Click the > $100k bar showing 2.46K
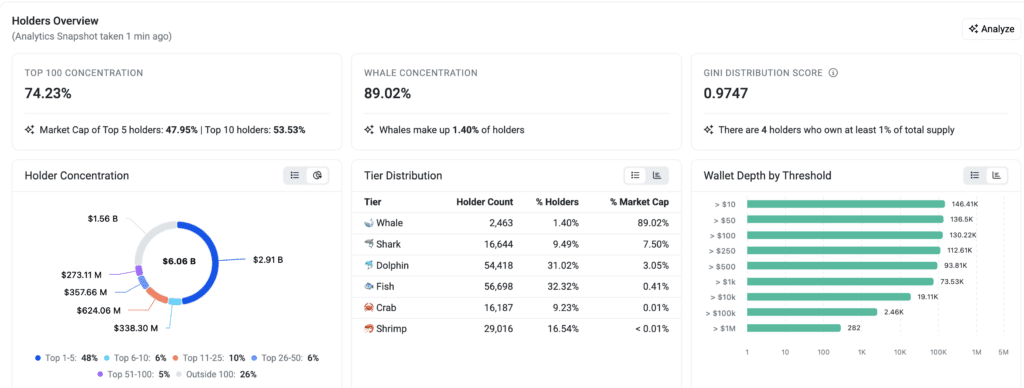This screenshot has height=388, width=1024. pos(812,312)
